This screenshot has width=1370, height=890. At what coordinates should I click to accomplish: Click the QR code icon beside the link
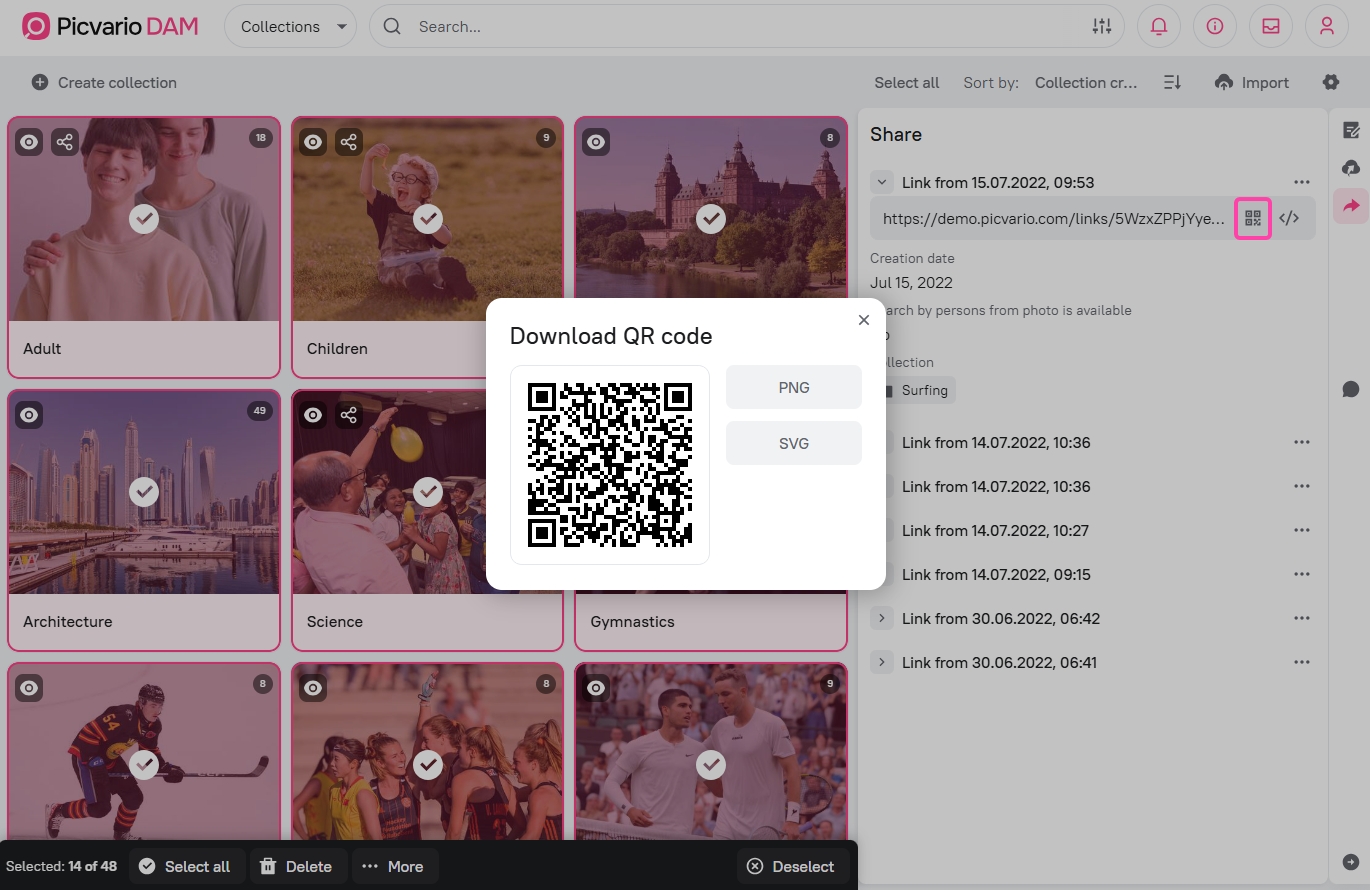pyautogui.click(x=1253, y=218)
